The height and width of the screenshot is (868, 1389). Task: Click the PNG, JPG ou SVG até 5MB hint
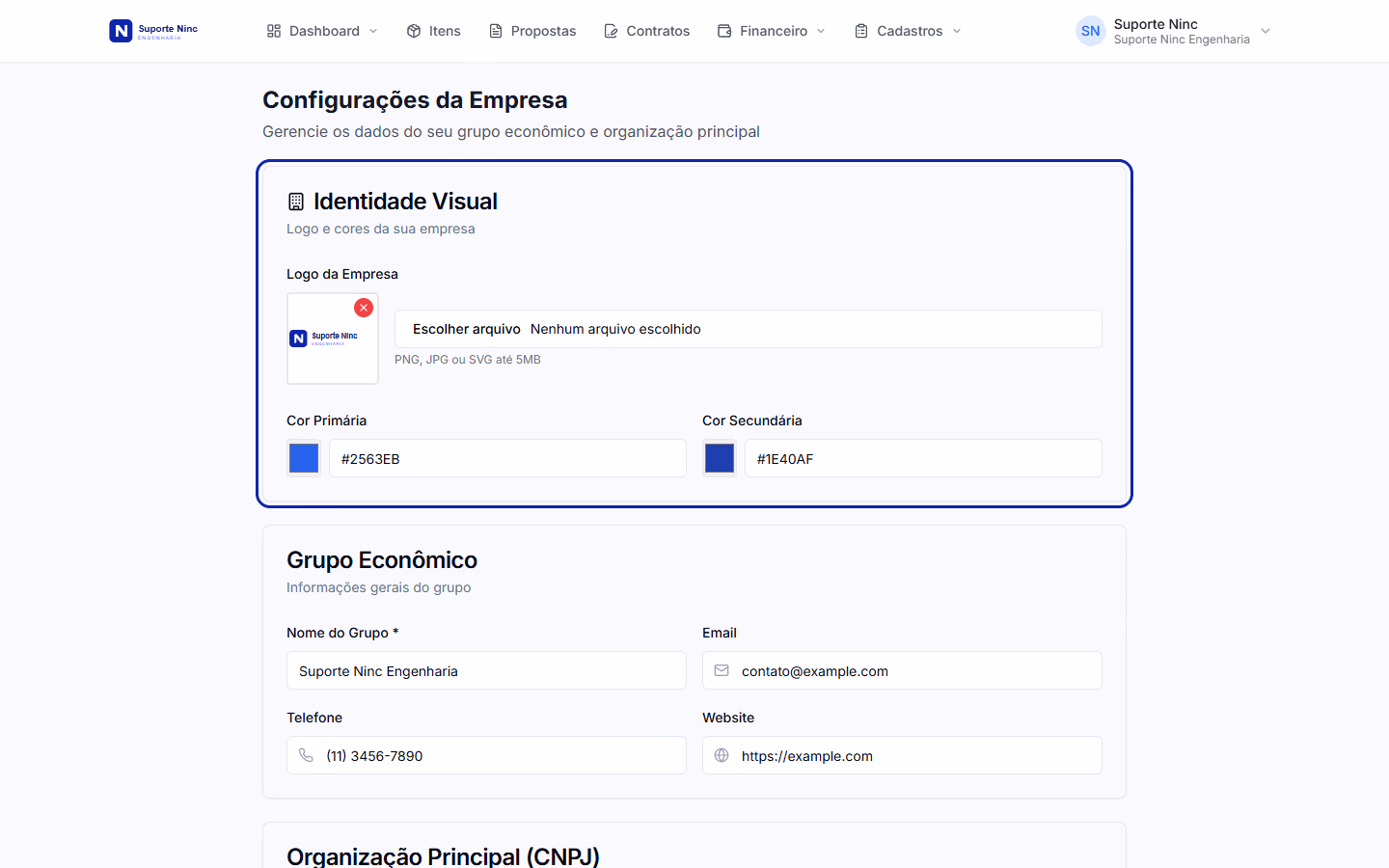pyautogui.click(x=468, y=360)
